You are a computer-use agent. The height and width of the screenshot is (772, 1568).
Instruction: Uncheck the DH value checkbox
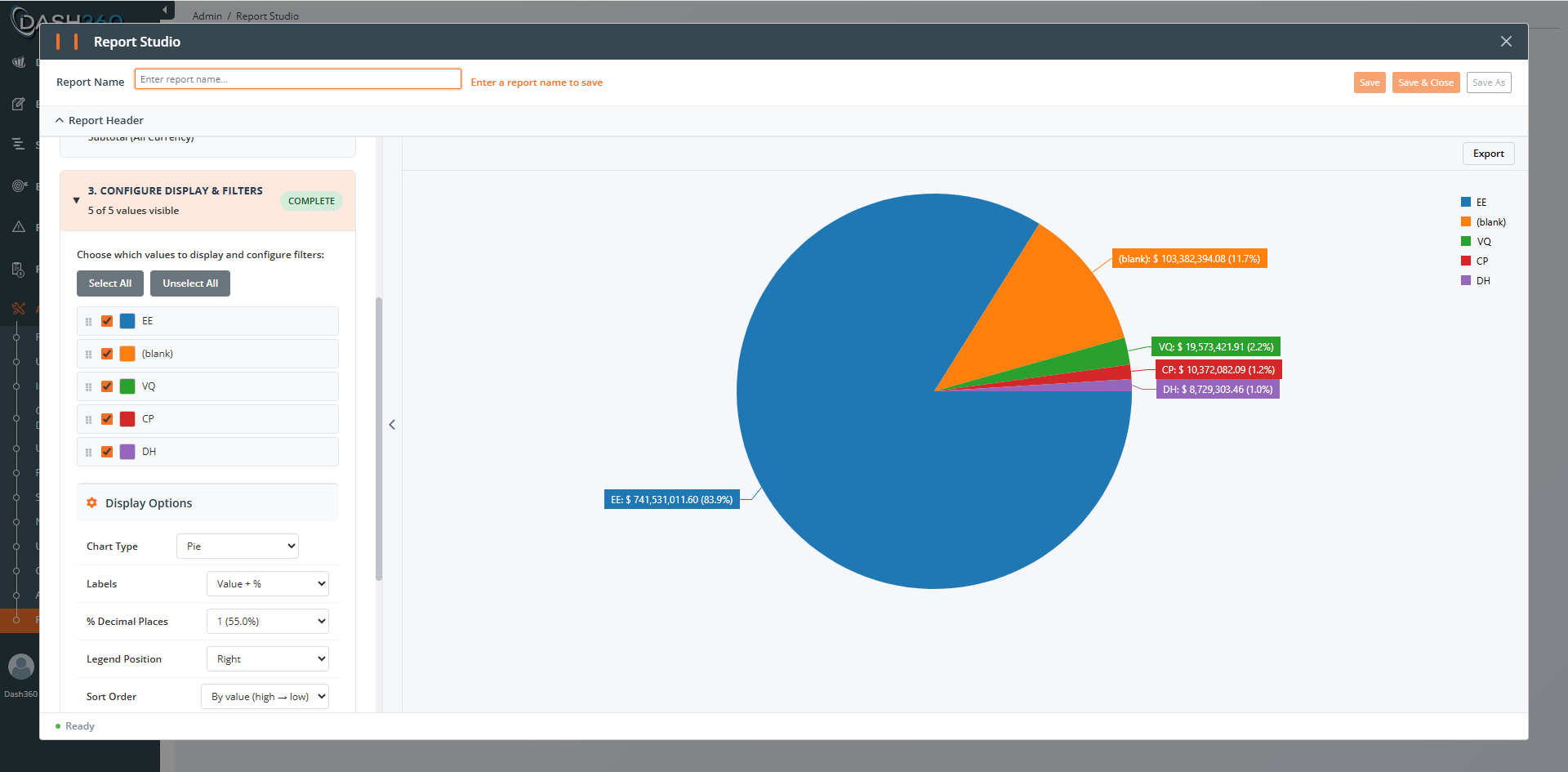pyautogui.click(x=107, y=452)
